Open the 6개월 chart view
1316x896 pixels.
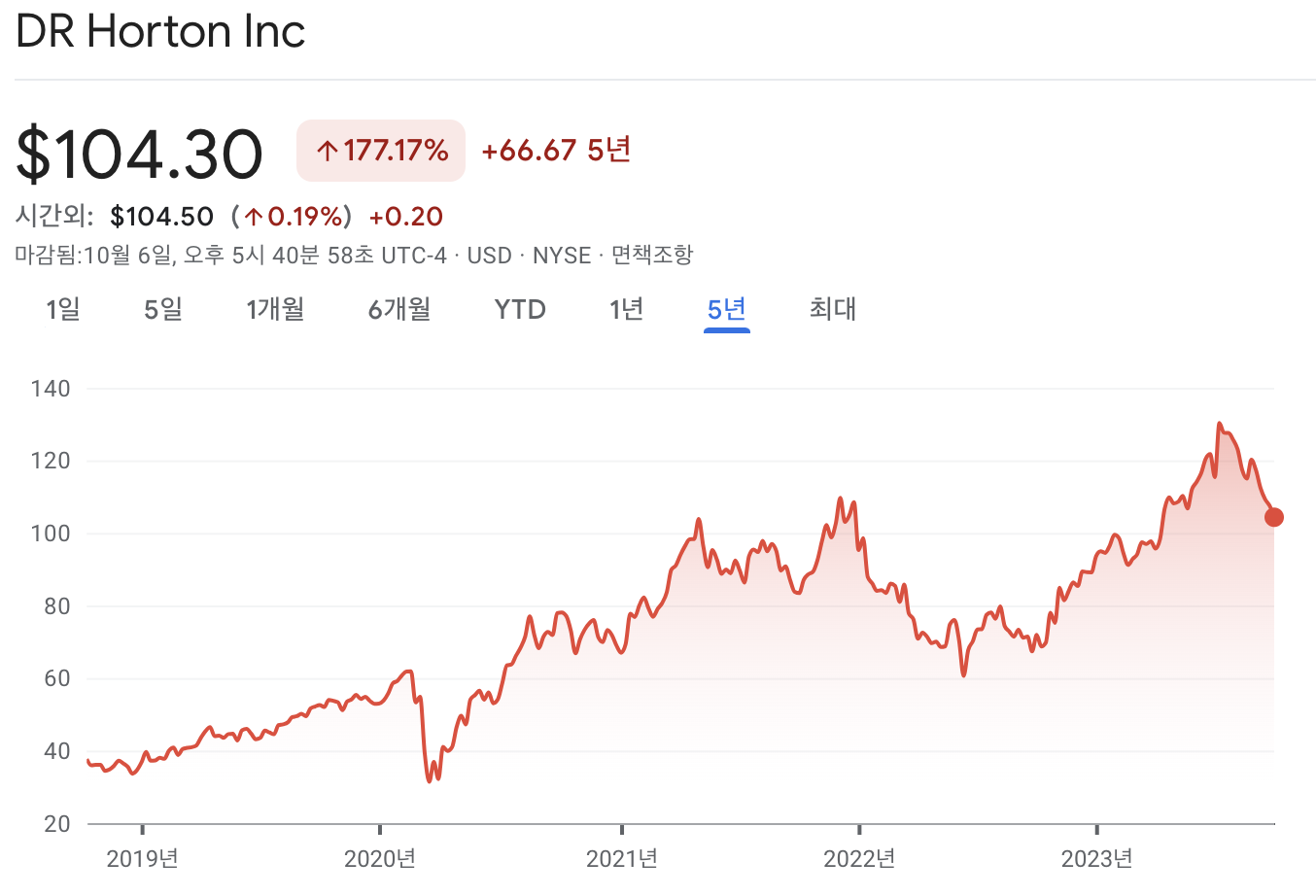398,309
